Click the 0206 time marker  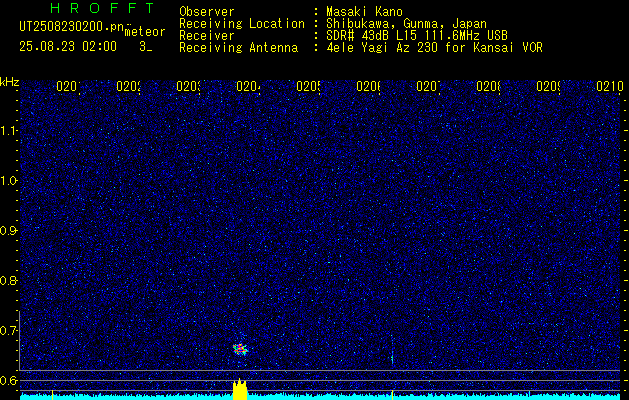click(x=368, y=86)
